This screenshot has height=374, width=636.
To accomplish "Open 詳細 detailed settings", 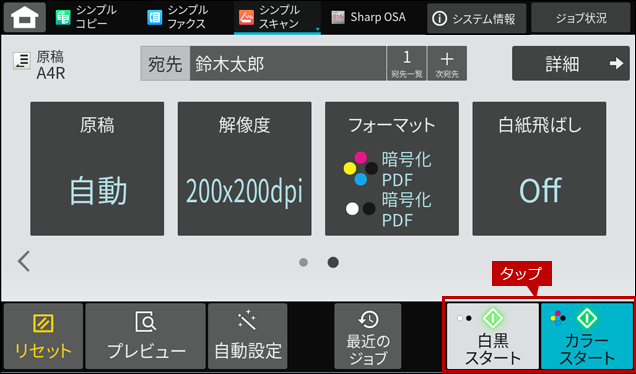I will [571, 63].
